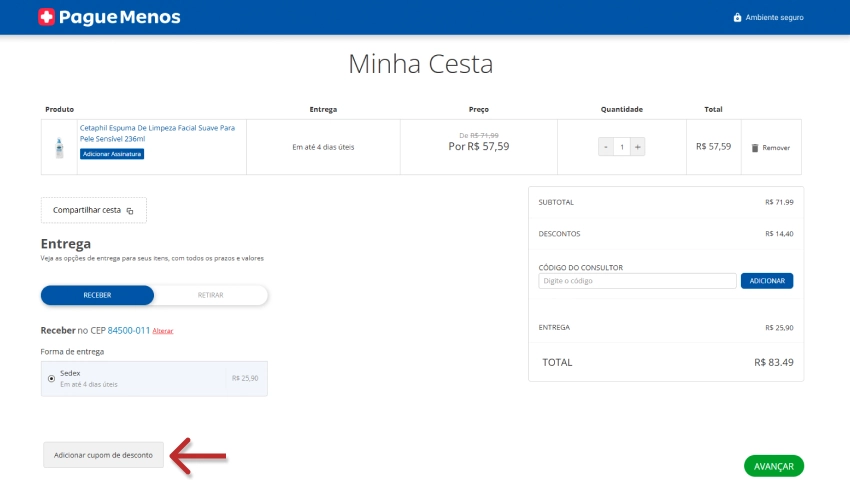Screen dimensions: 850x480
Task: Select the Sedex radio button
Action: click(x=51, y=379)
